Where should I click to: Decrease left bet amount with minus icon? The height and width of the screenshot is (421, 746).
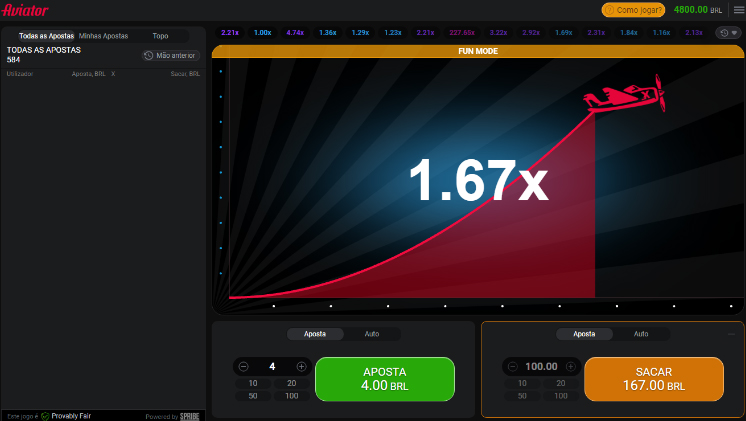[x=244, y=366]
